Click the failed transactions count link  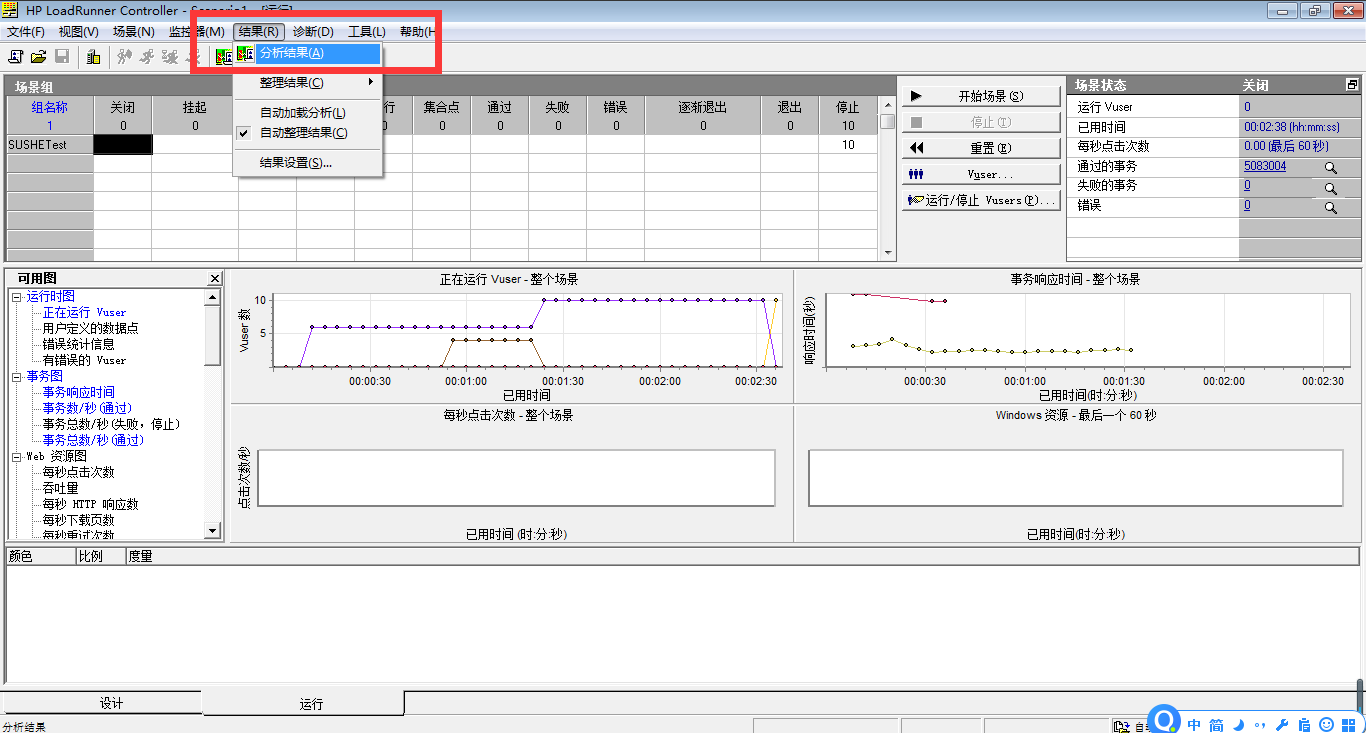pos(1247,186)
